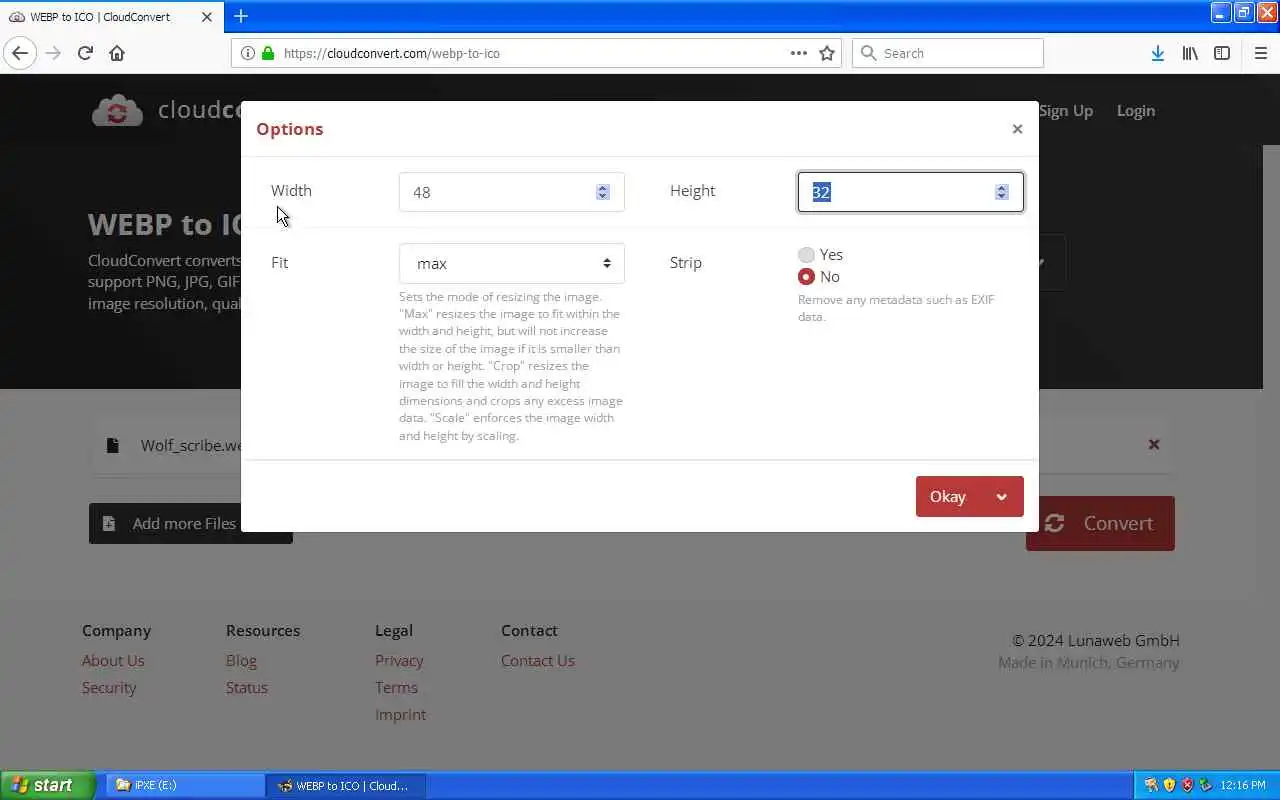Close the Options dialog with the X
Viewport: 1280px width, 800px height.
point(1017,129)
